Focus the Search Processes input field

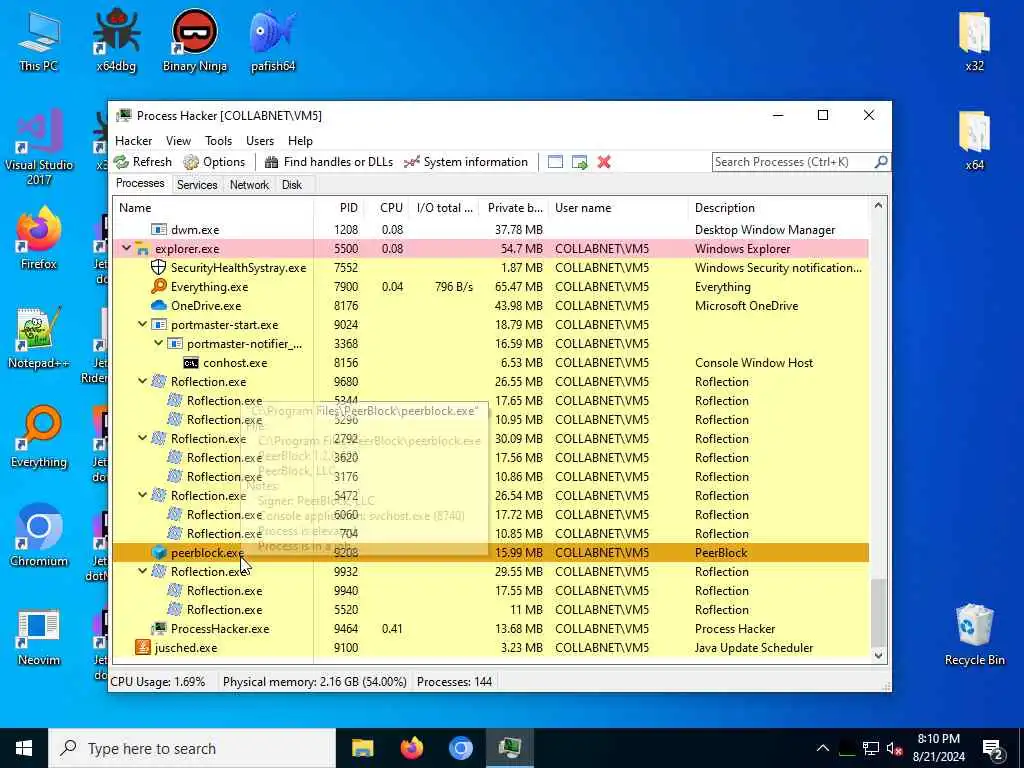(x=793, y=162)
